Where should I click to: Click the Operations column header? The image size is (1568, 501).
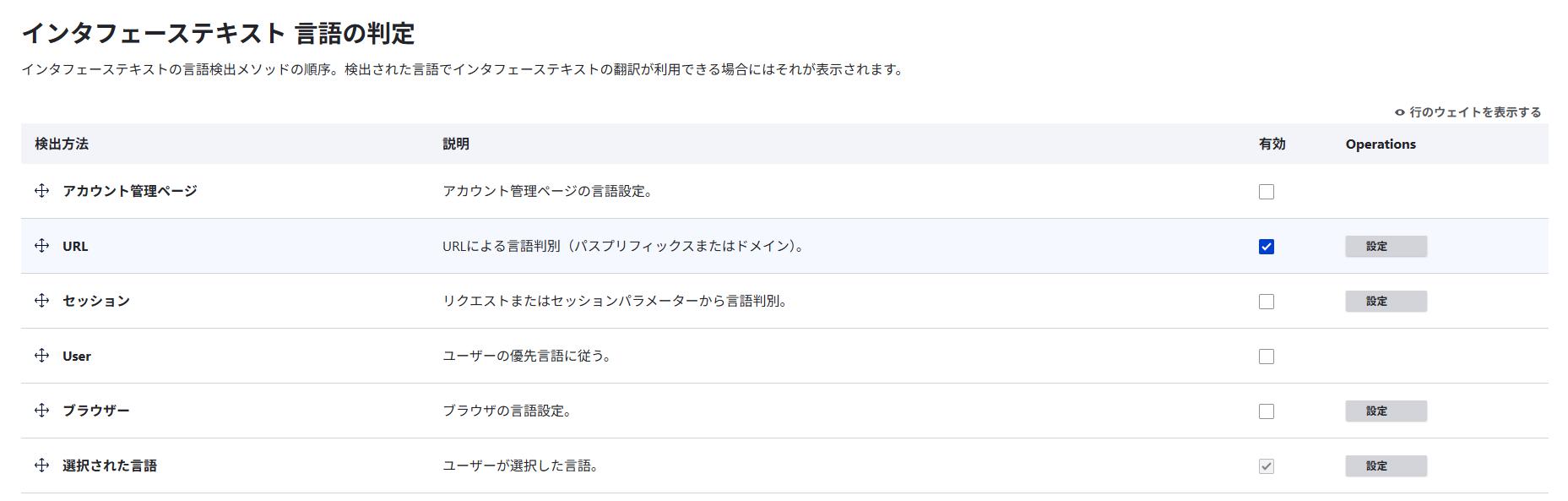pos(1381,144)
